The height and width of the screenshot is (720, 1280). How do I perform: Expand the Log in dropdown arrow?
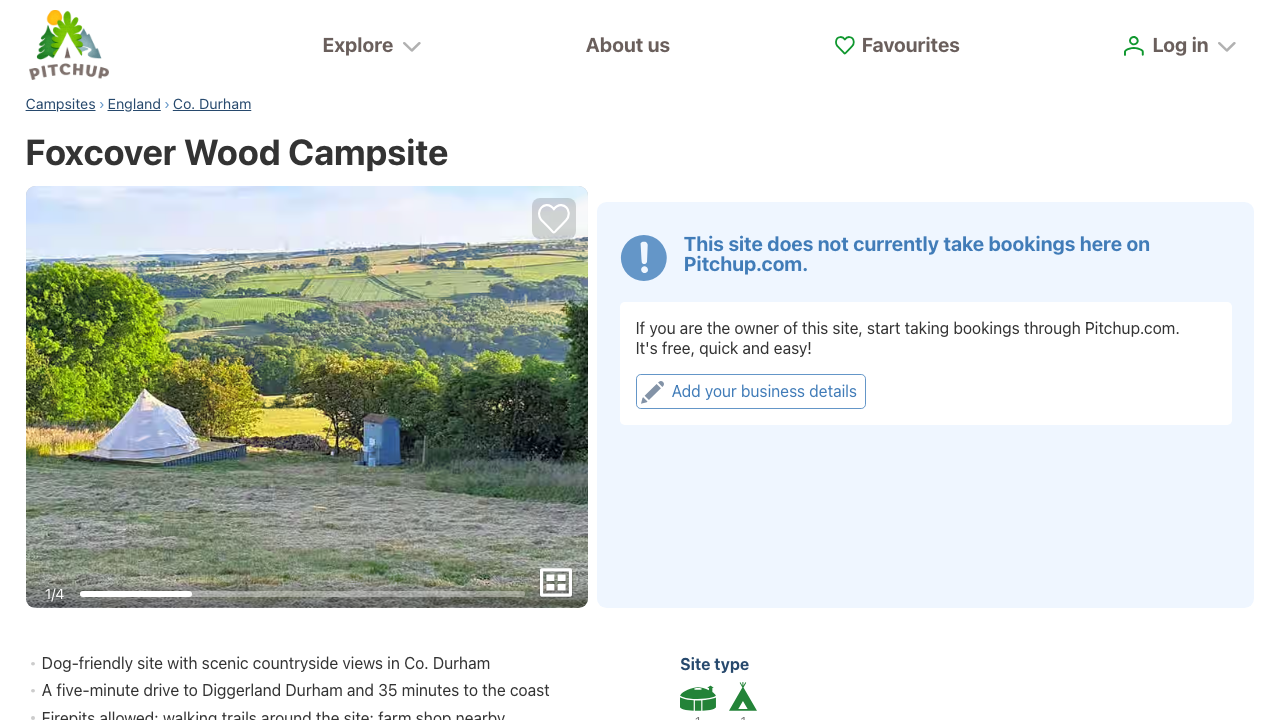click(1228, 46)
